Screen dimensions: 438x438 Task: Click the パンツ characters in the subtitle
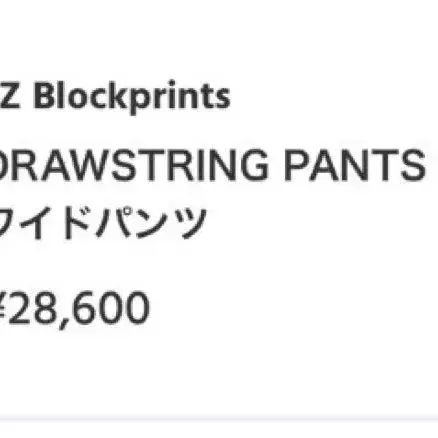tap(152, 223)
